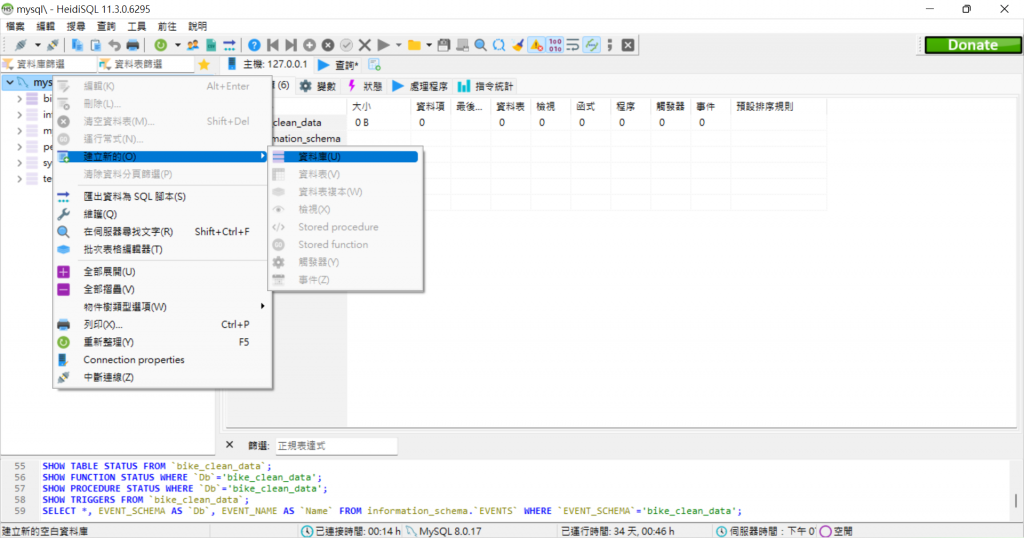Toggle the green highlighted link icon

pos(592,45)
